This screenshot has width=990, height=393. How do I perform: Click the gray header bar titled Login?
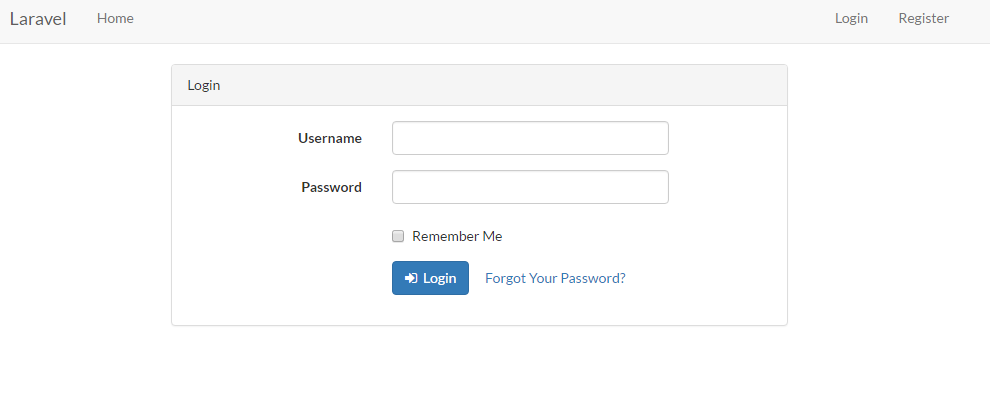coord(479,85)
